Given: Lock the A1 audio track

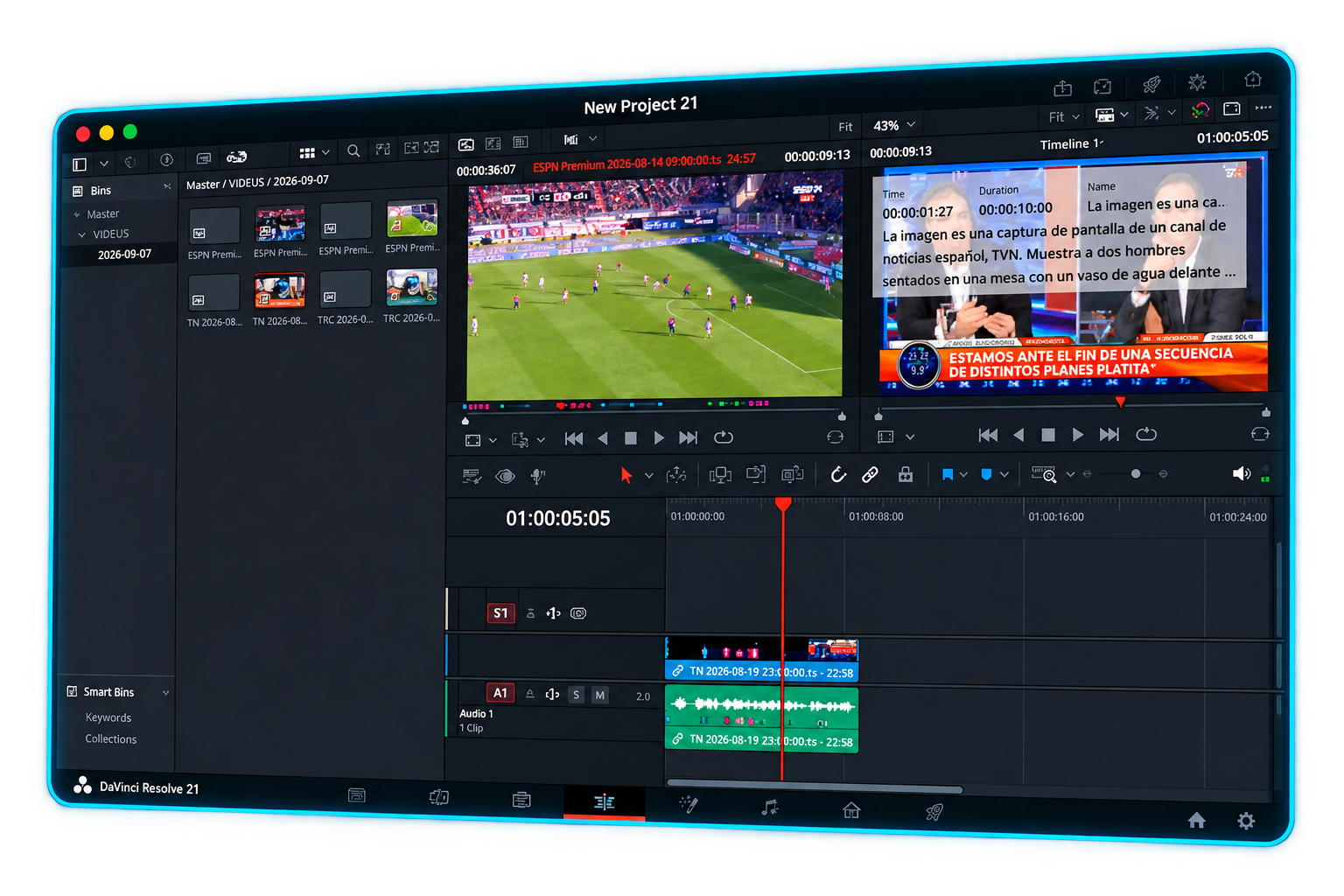Looking at the screenshot, I should (x=529, y=694).
